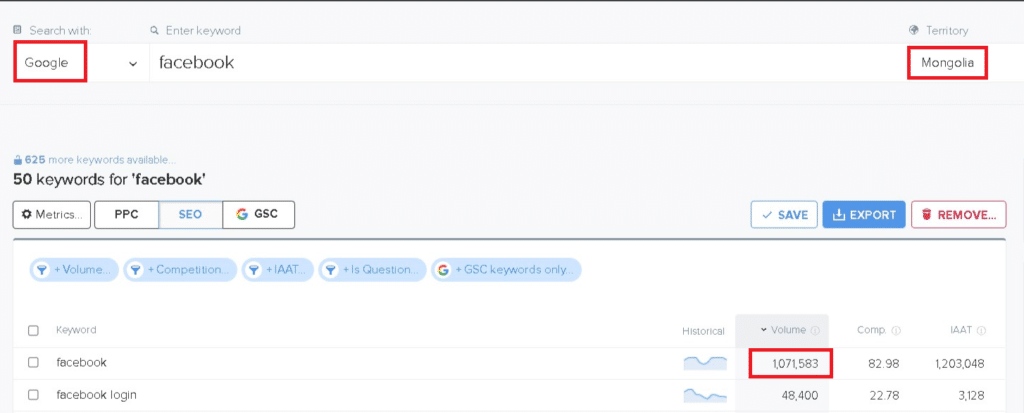This screenshot has height=413, width=1024.
Task: Click the blue EXPORT button
Action: (x=863, y=215)
